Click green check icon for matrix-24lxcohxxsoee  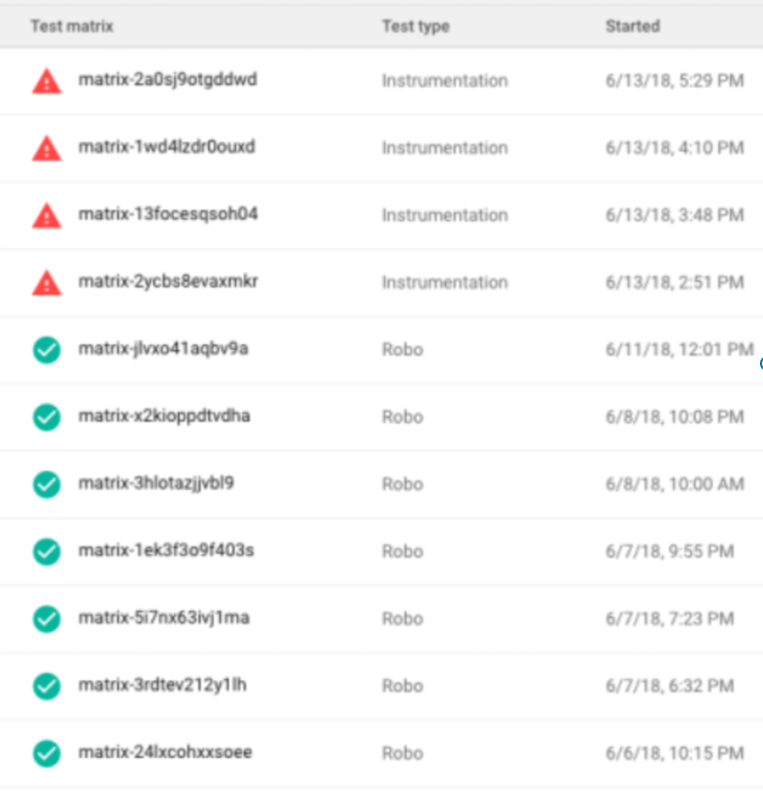[x=46, y=753]
